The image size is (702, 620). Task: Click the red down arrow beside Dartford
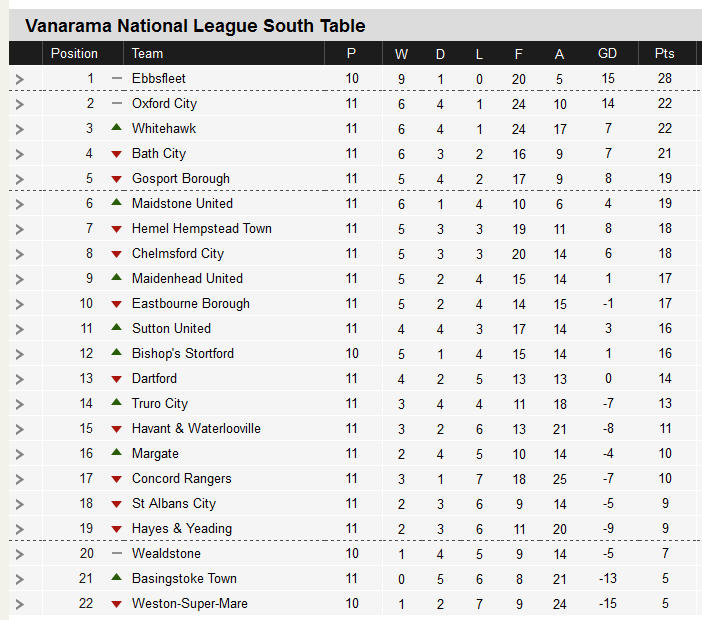click(116, 379)
